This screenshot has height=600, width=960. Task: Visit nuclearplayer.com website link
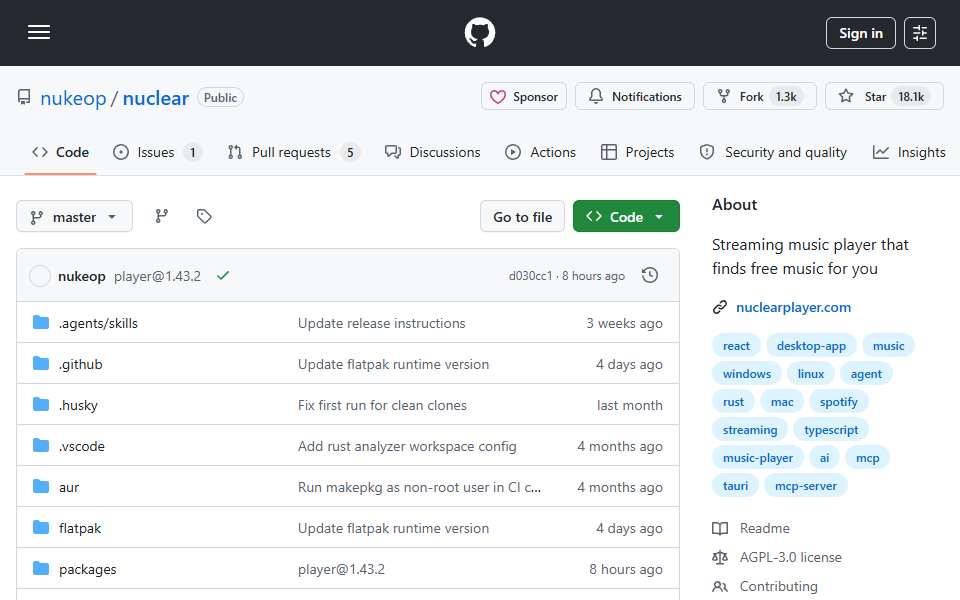[x=793, y=307]
